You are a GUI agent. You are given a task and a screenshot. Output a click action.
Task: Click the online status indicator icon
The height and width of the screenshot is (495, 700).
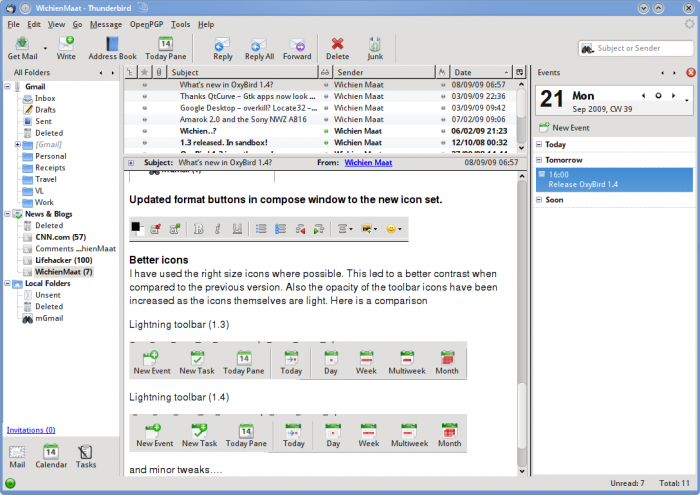point(10,483)
